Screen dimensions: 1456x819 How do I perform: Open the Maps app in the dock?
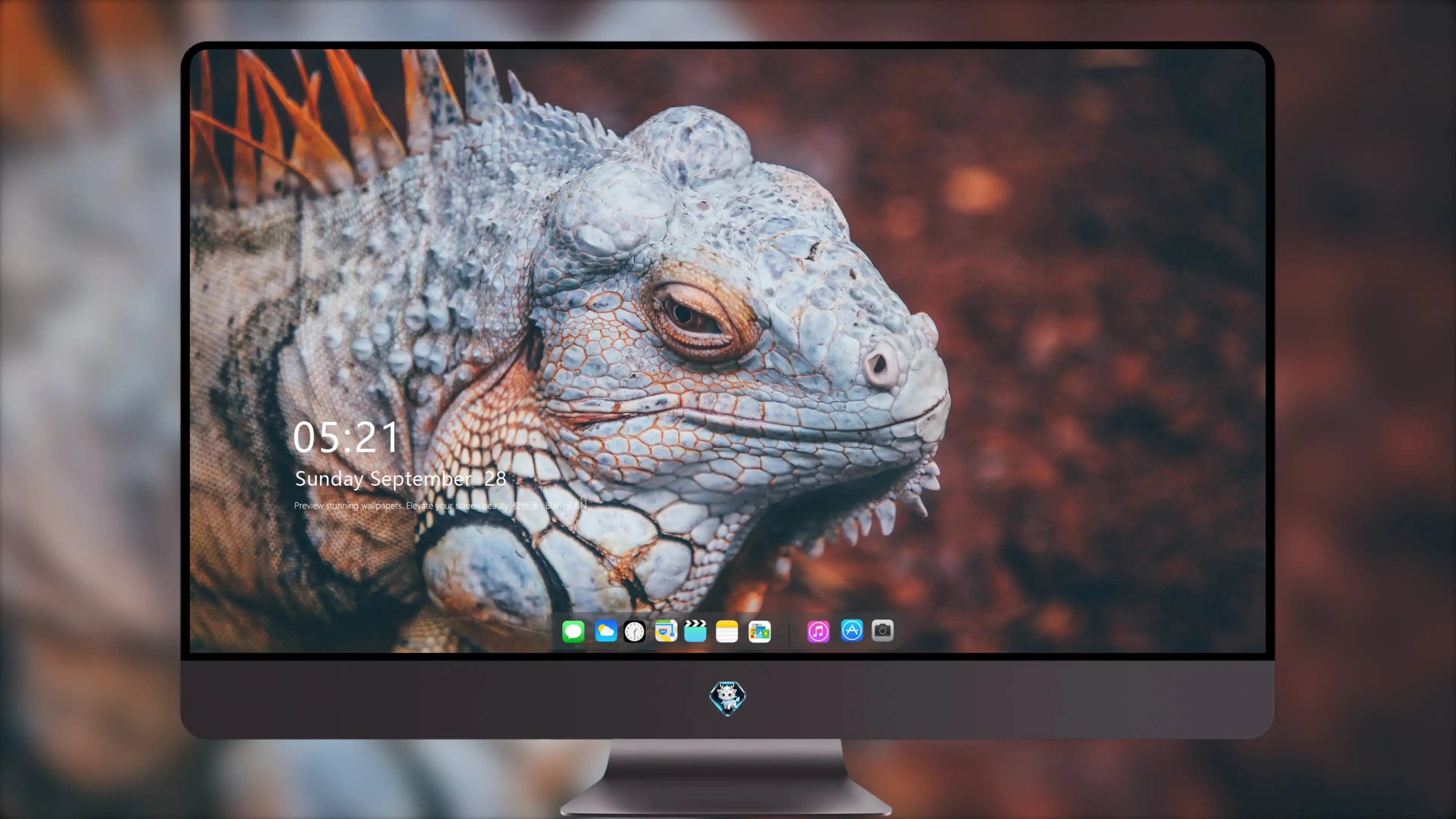coord(666,631)
